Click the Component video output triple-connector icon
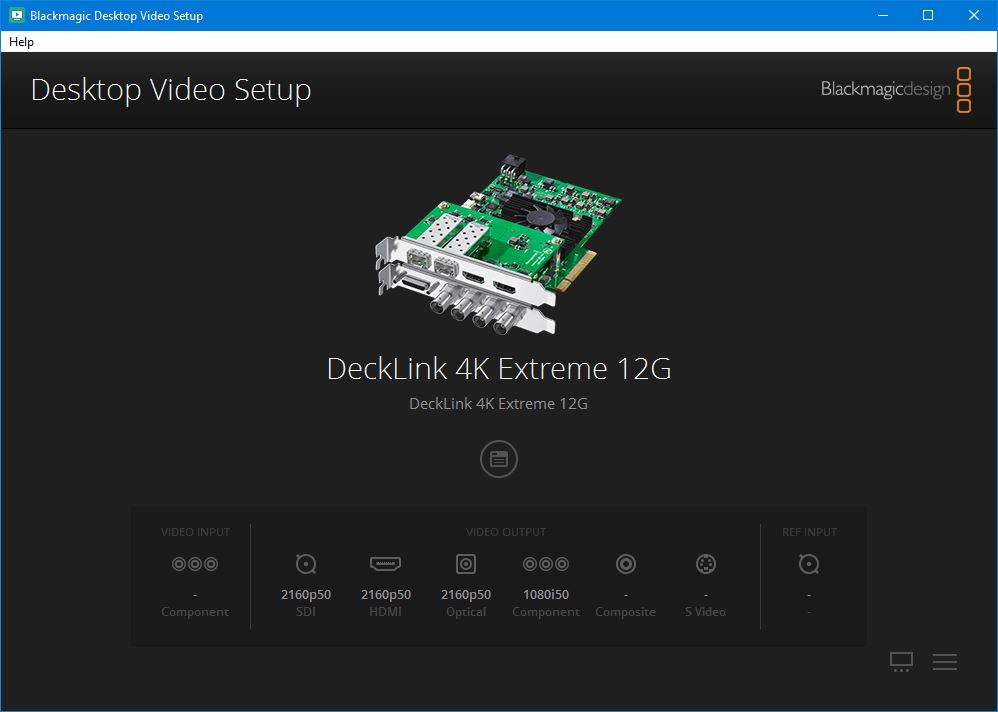998x712 pixels. click(x=545, y=564)
